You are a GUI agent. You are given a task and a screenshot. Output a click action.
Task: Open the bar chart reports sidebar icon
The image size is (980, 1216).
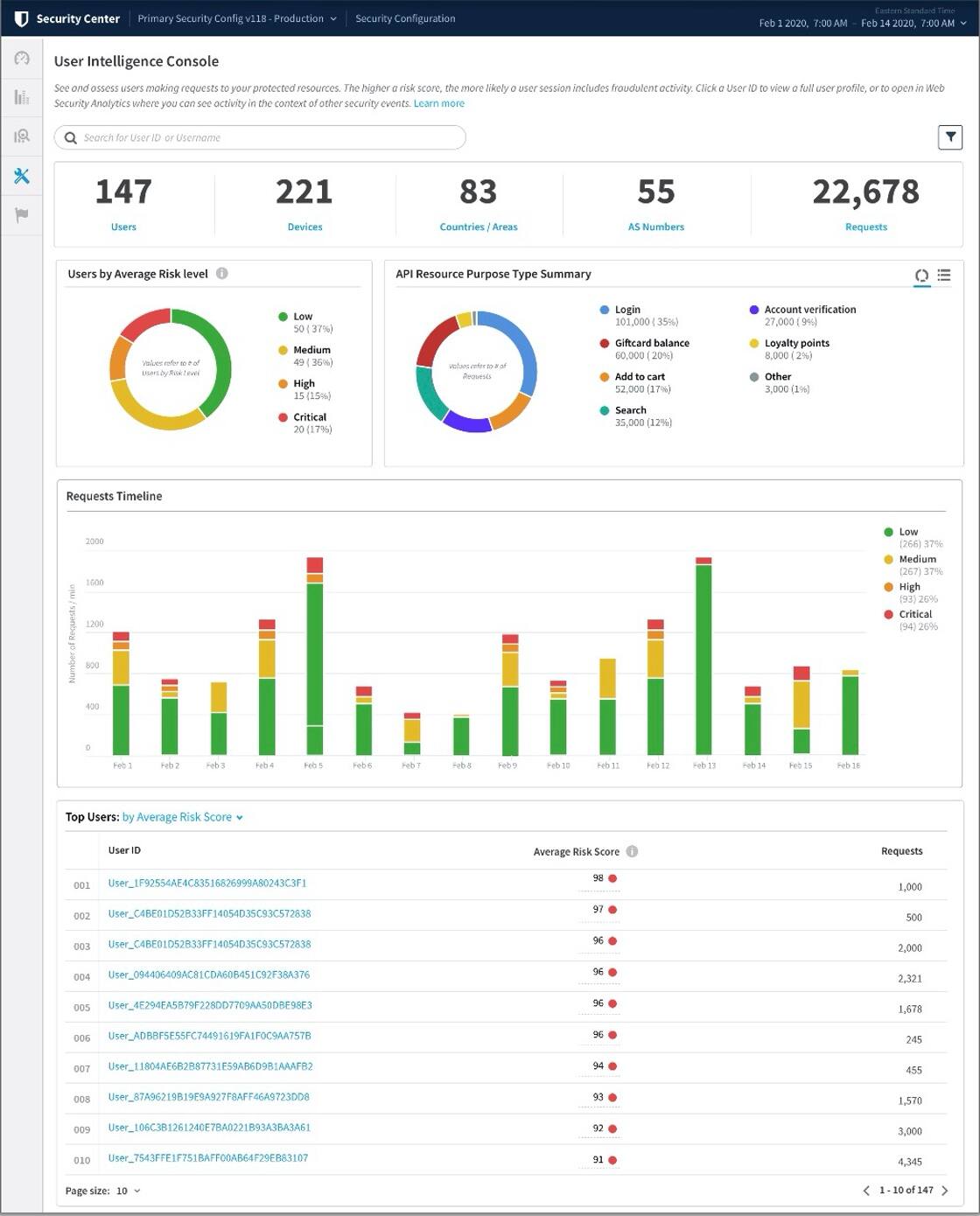22,97
